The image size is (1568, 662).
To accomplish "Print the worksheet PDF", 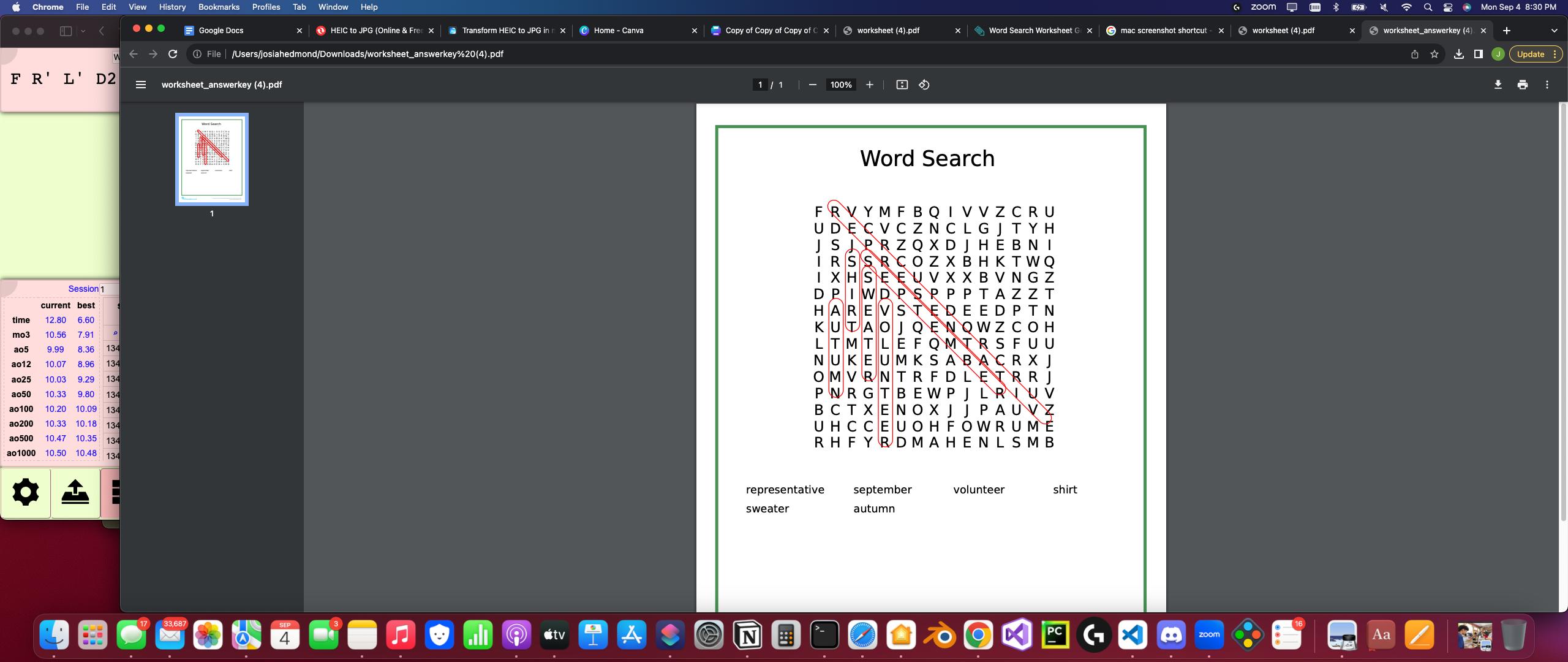I will click(1522, 85).
